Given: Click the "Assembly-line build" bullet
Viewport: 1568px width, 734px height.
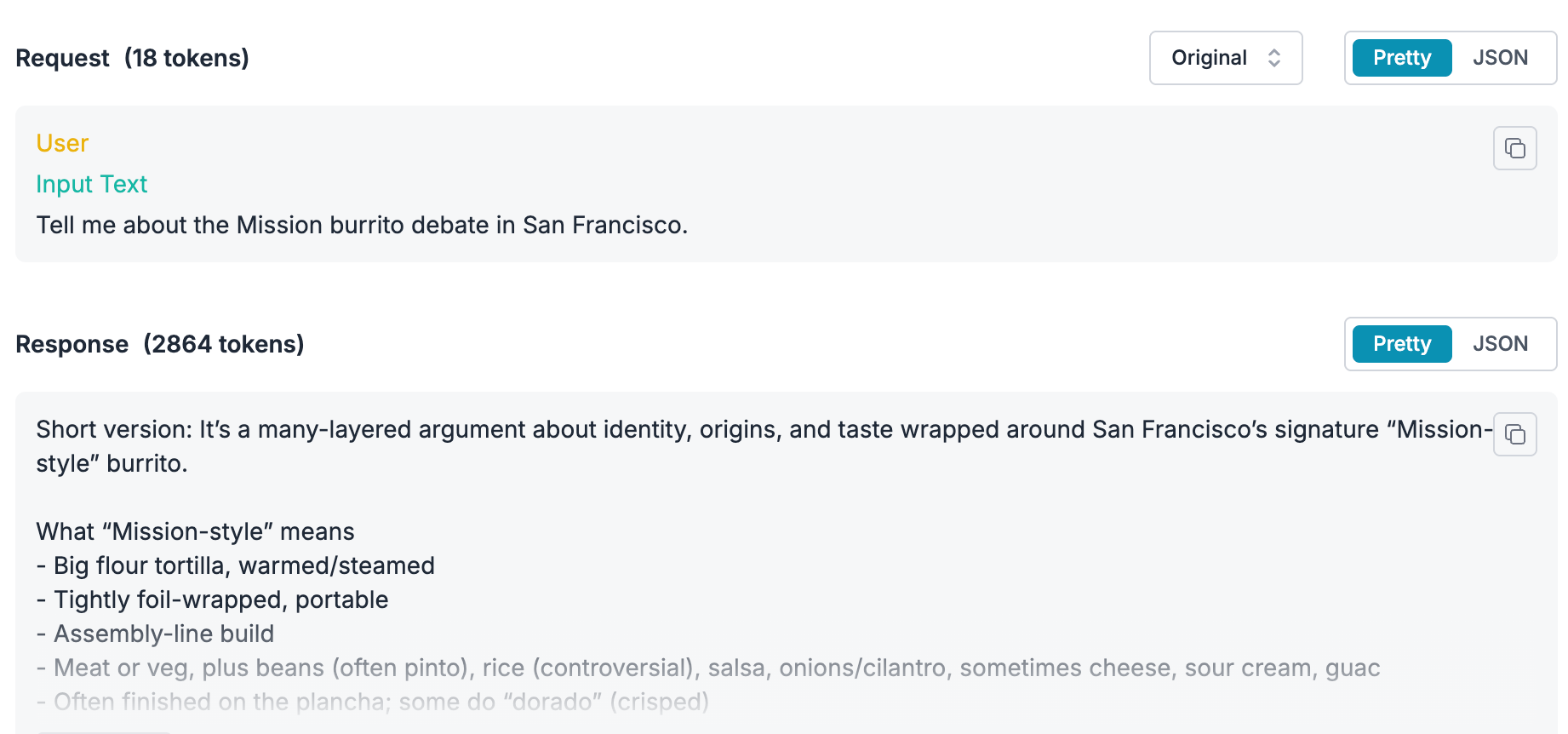Looking at the screenshot, I should (x=156, y=634).
